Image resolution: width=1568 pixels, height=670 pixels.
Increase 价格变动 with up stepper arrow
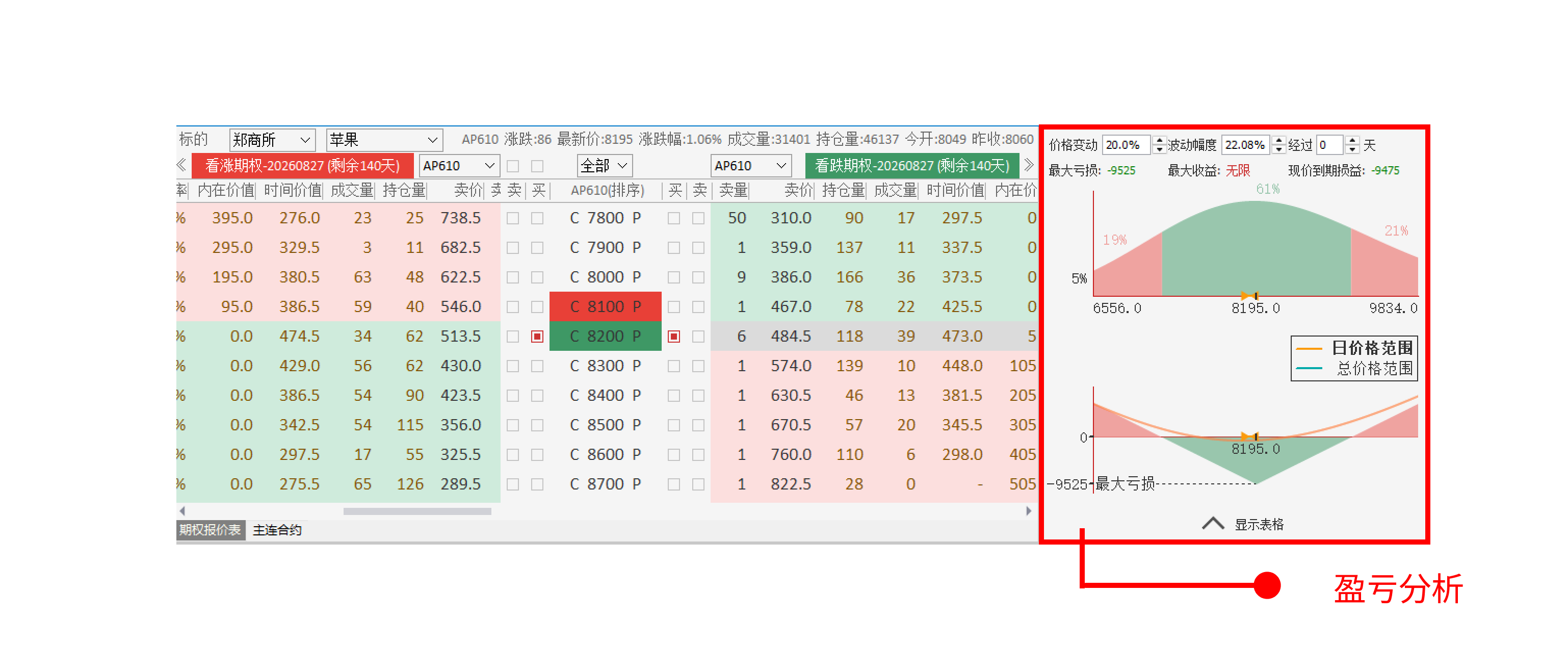click(1159, 141)
